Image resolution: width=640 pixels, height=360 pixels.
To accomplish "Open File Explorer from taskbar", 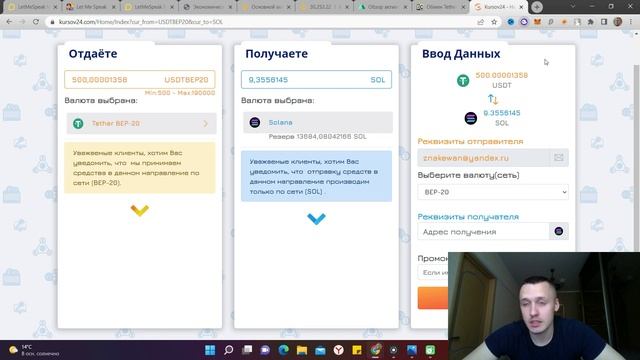I will pyautogui.click(x=302, y=350).
